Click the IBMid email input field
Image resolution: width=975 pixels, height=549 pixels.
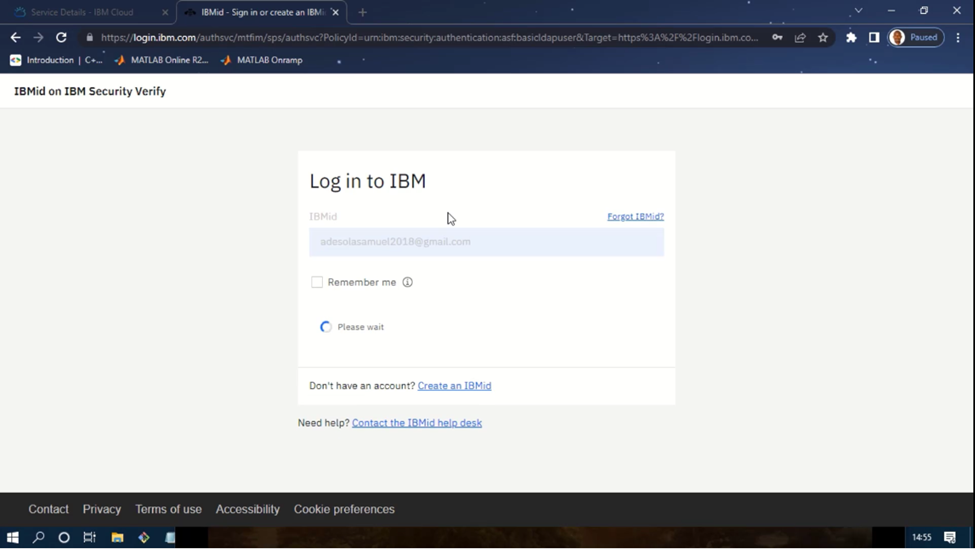(x=486, y=242)
